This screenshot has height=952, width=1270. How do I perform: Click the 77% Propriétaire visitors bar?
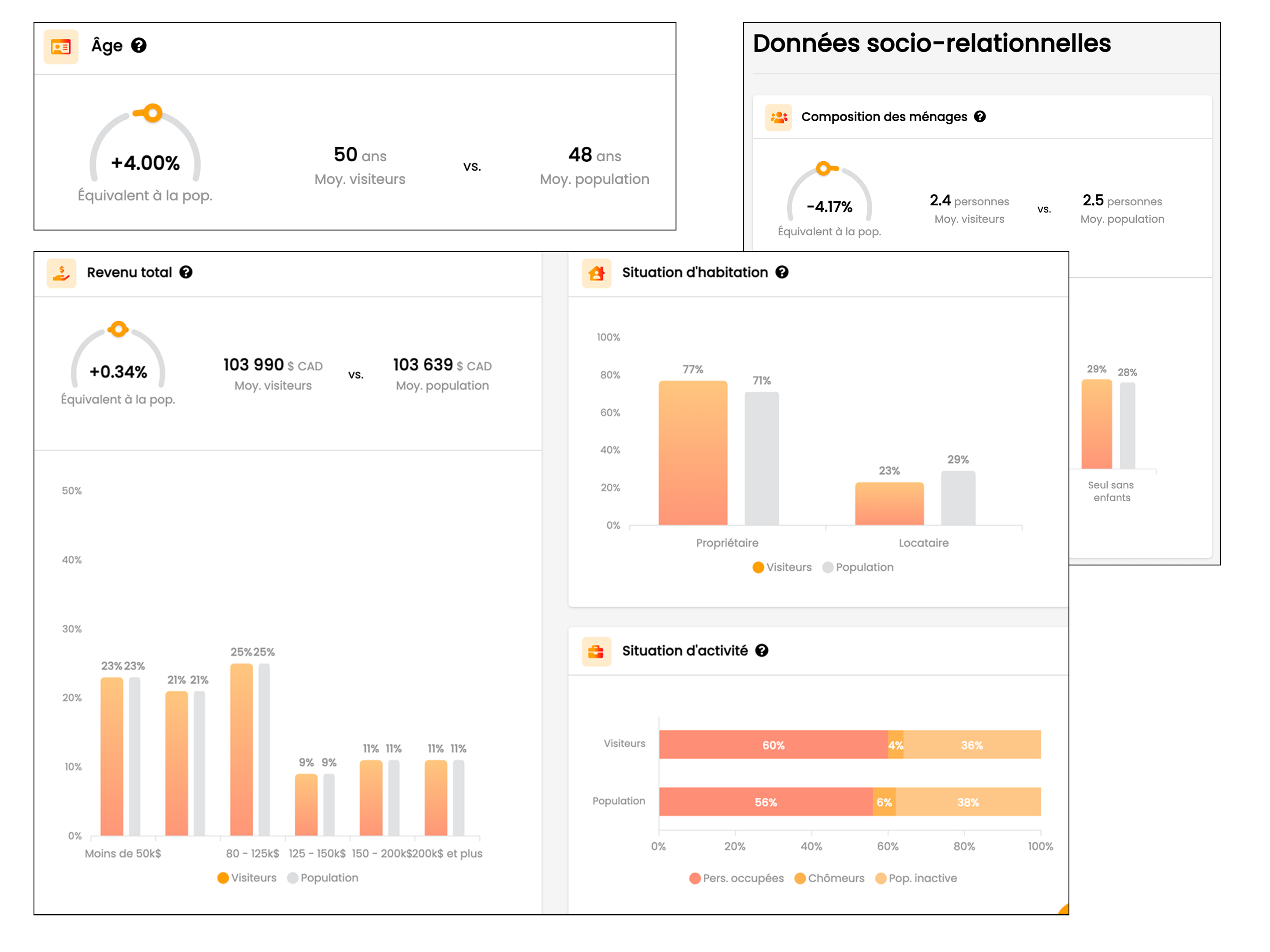point(692,454)
